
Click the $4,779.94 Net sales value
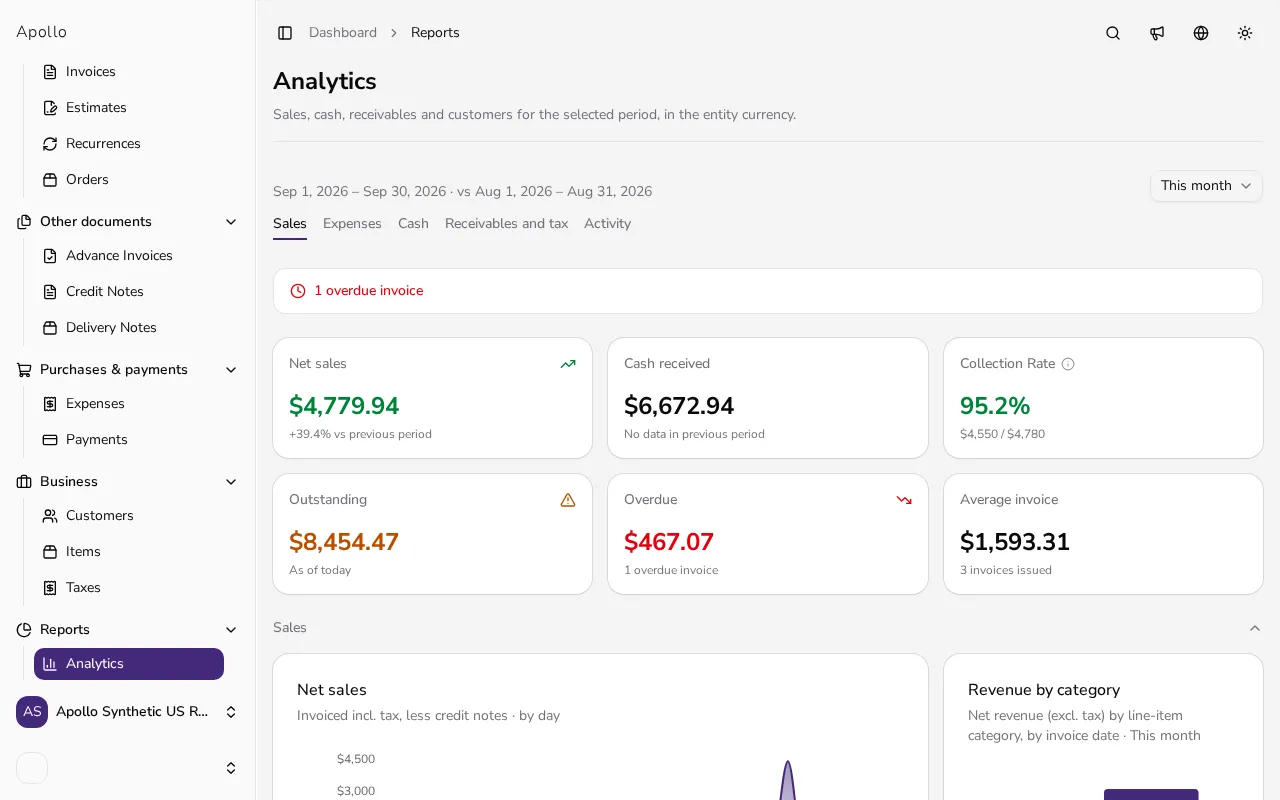344,406
